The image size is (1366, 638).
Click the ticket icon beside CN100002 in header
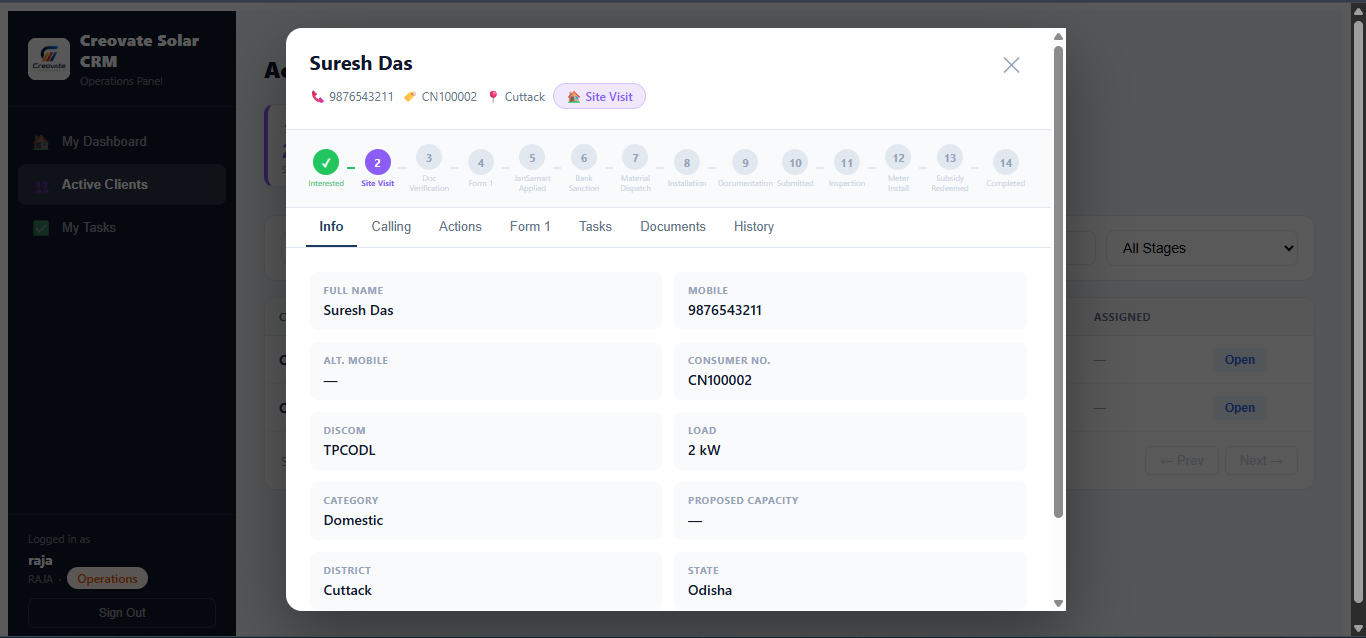[410, 97]
